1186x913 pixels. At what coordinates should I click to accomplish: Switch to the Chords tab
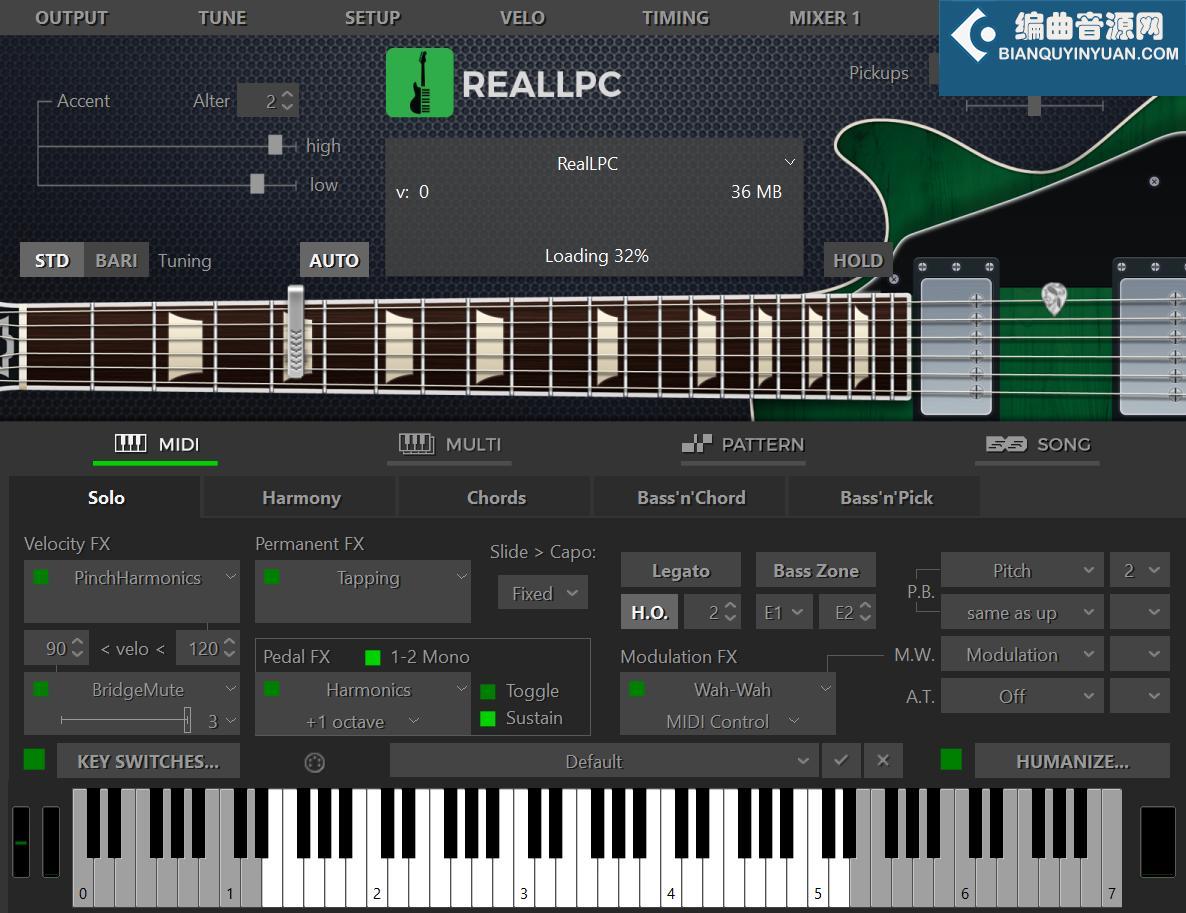click(x=496, y=498)
